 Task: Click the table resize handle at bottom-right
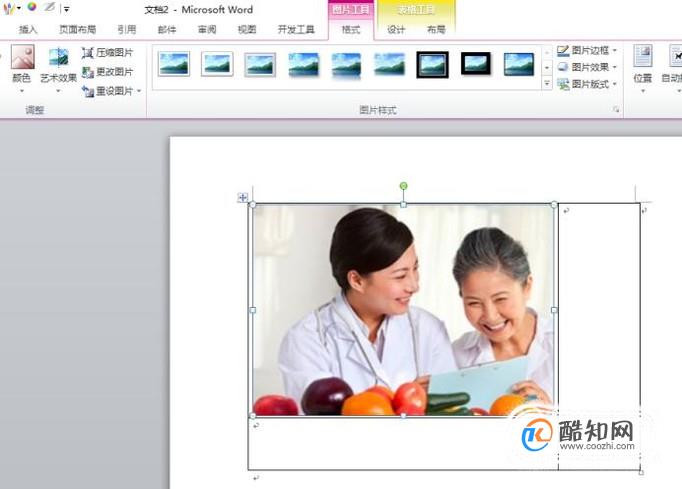point(641,472)
